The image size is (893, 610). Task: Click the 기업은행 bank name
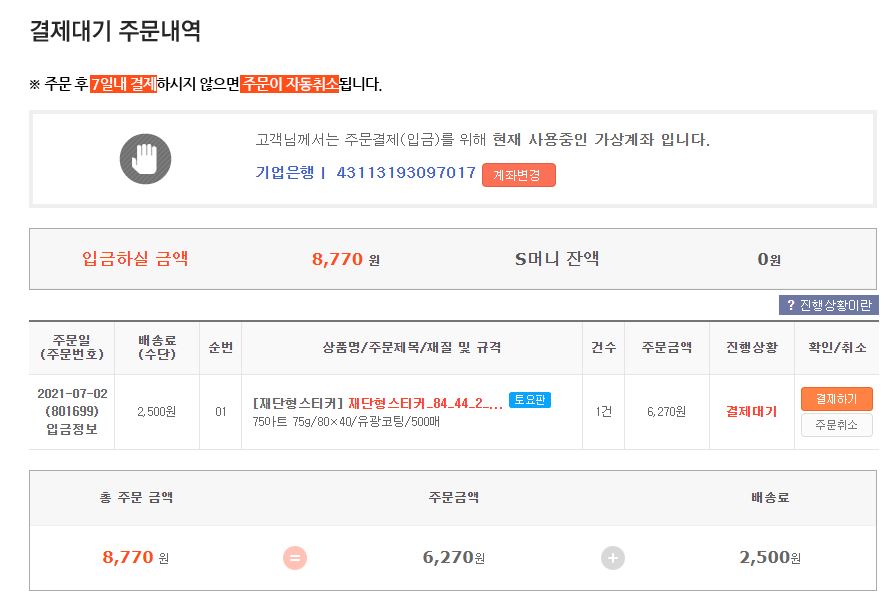[x=284, y=173]
